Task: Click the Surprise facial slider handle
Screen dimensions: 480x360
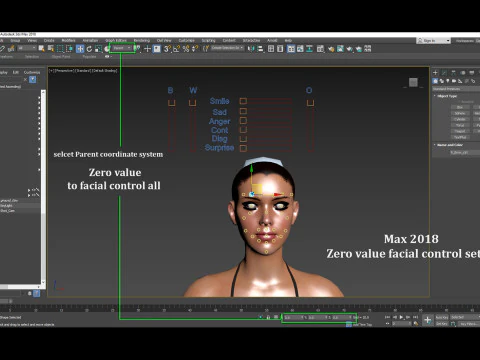Action: [243, 148]
